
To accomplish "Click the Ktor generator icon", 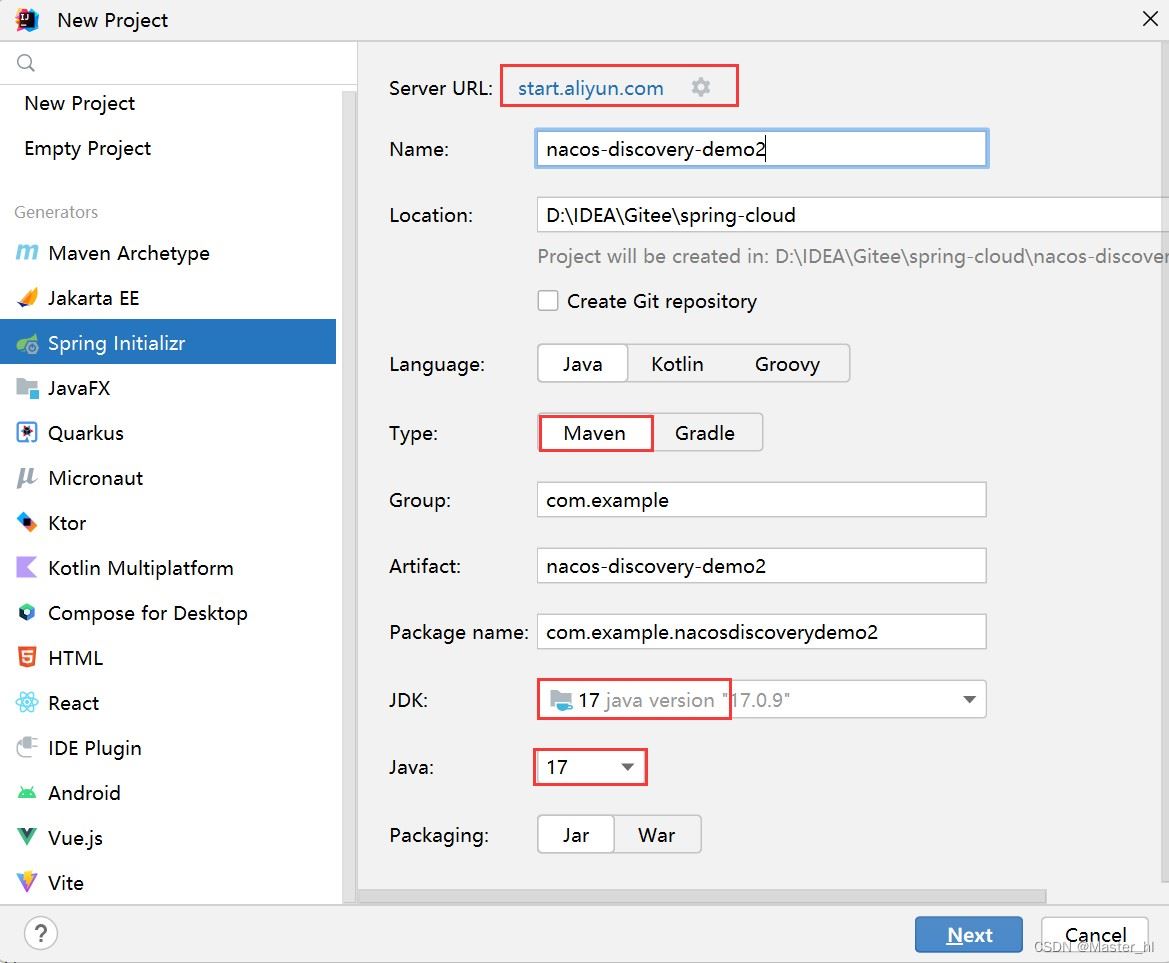I will pyautogui.click(x=27, y=523).
